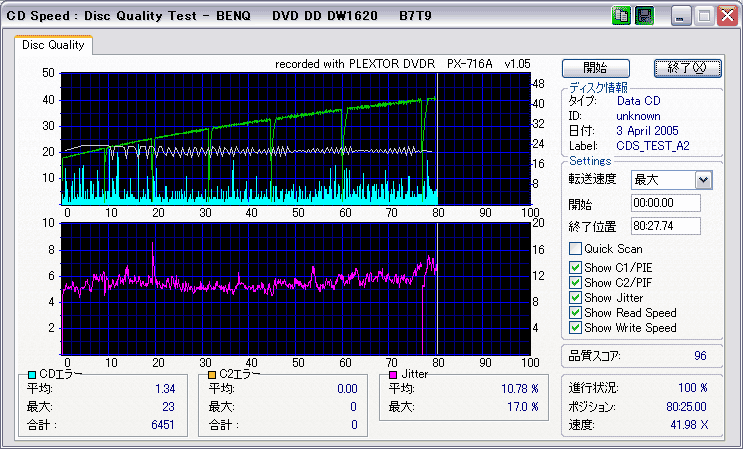Click the 開始 start button
Viewport: 743px width, 449px height.
point(596,68)
